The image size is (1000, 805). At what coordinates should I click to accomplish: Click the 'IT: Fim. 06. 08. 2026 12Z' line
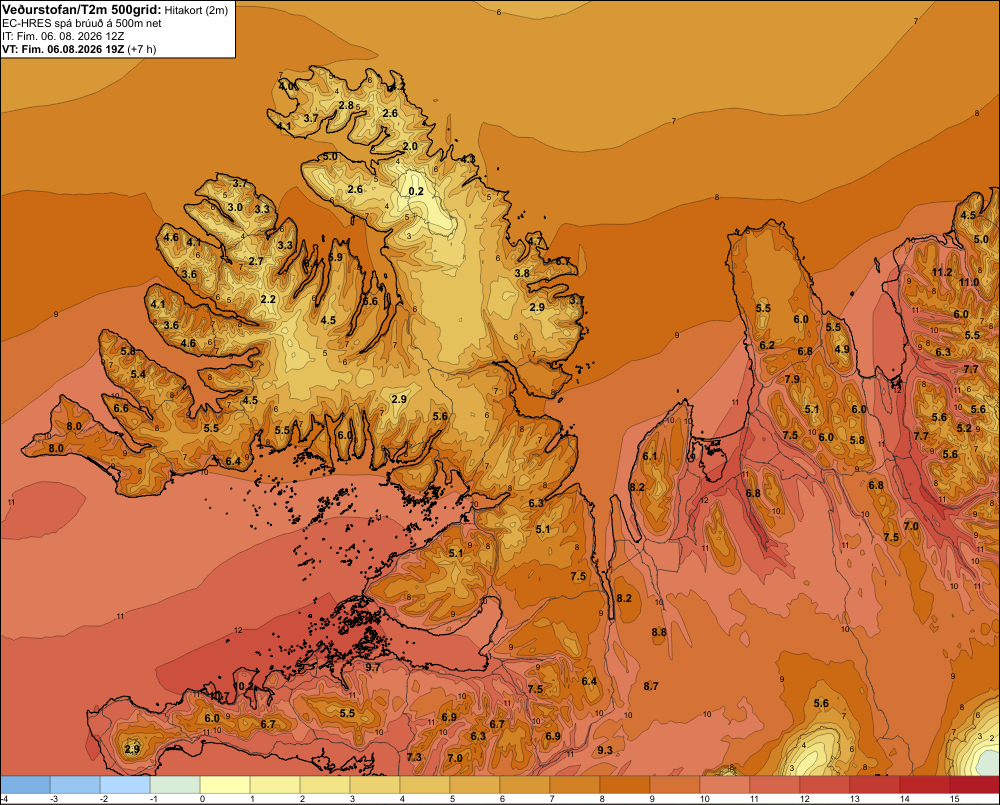63,36
